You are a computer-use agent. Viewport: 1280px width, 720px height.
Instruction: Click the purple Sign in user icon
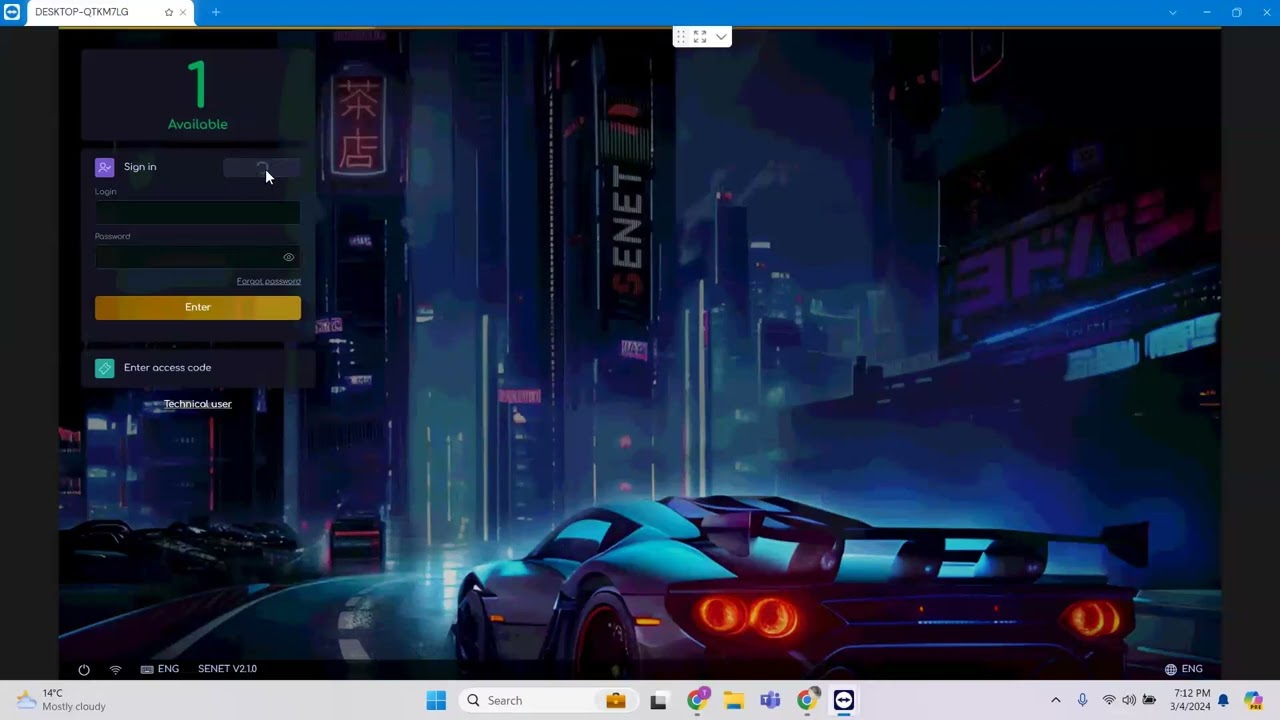pyautogui.click(x=105, y=167)
